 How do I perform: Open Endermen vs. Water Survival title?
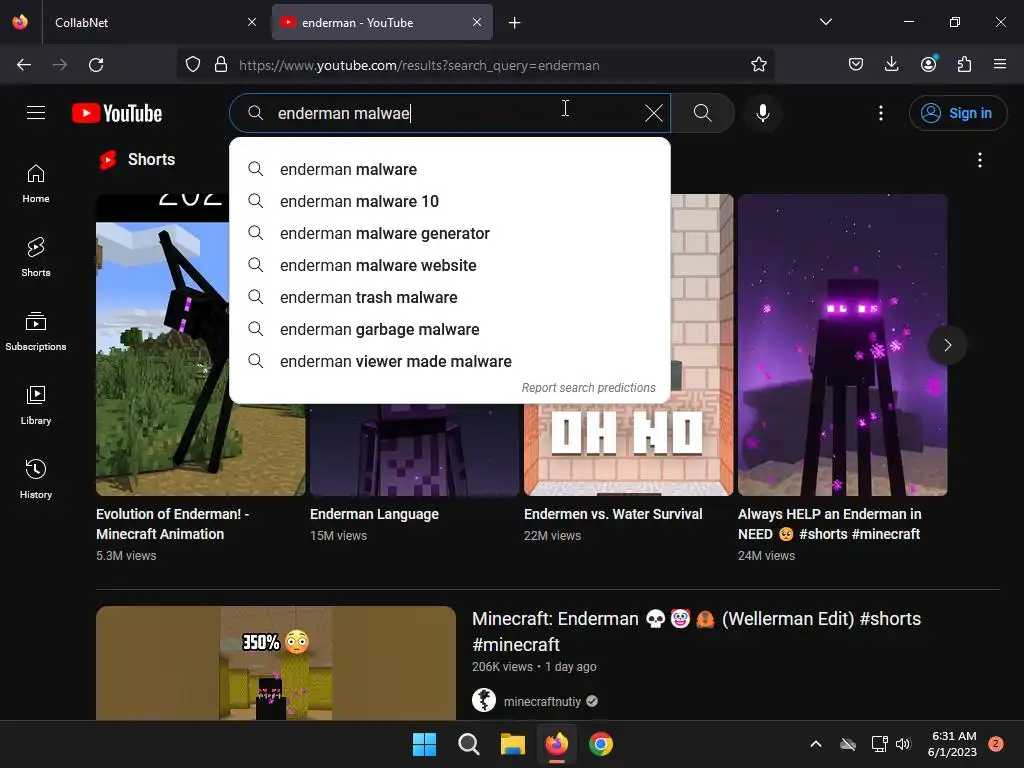click(x=613, y=514)
